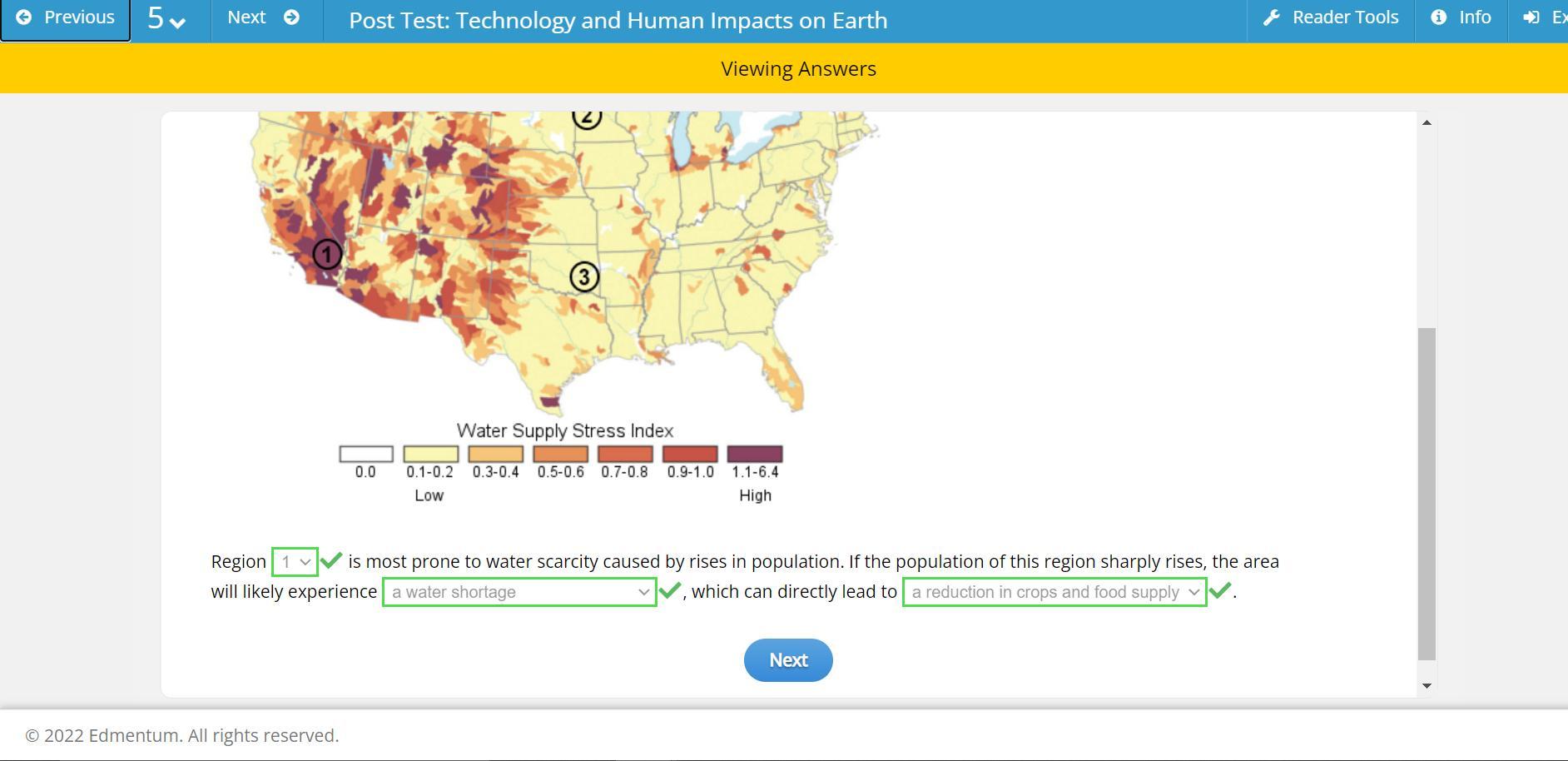Open the 'a water shortage' dropdown
Screen dimensions: 1568x761
[519, 592]
